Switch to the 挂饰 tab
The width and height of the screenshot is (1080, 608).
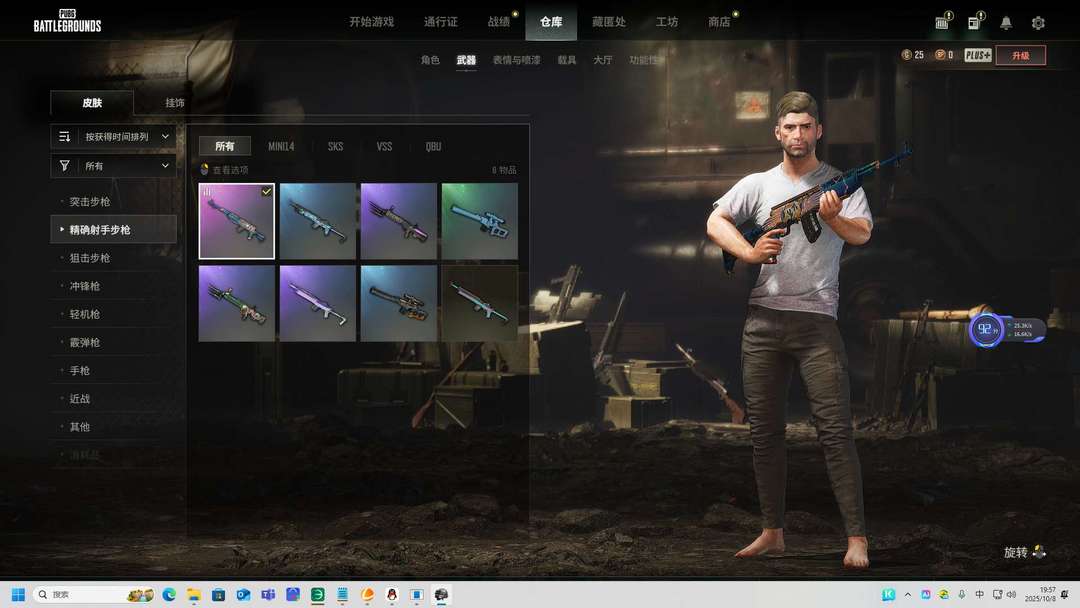pyautogui.click(x=175, y=103)
